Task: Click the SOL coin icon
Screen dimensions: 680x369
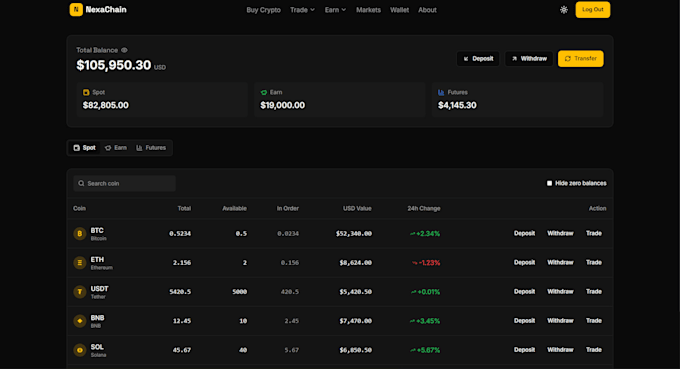Action: pyautogui.click(x=79, y=350)
